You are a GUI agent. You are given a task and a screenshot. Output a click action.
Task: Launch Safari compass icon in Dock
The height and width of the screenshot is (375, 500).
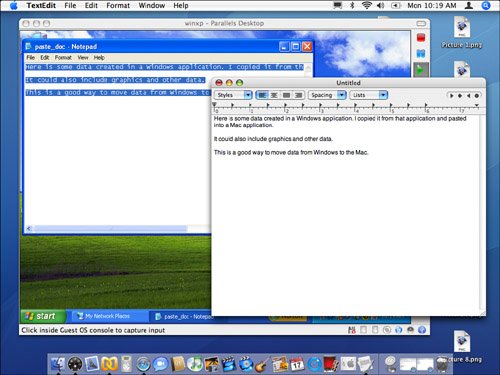(x=143, y=364)
